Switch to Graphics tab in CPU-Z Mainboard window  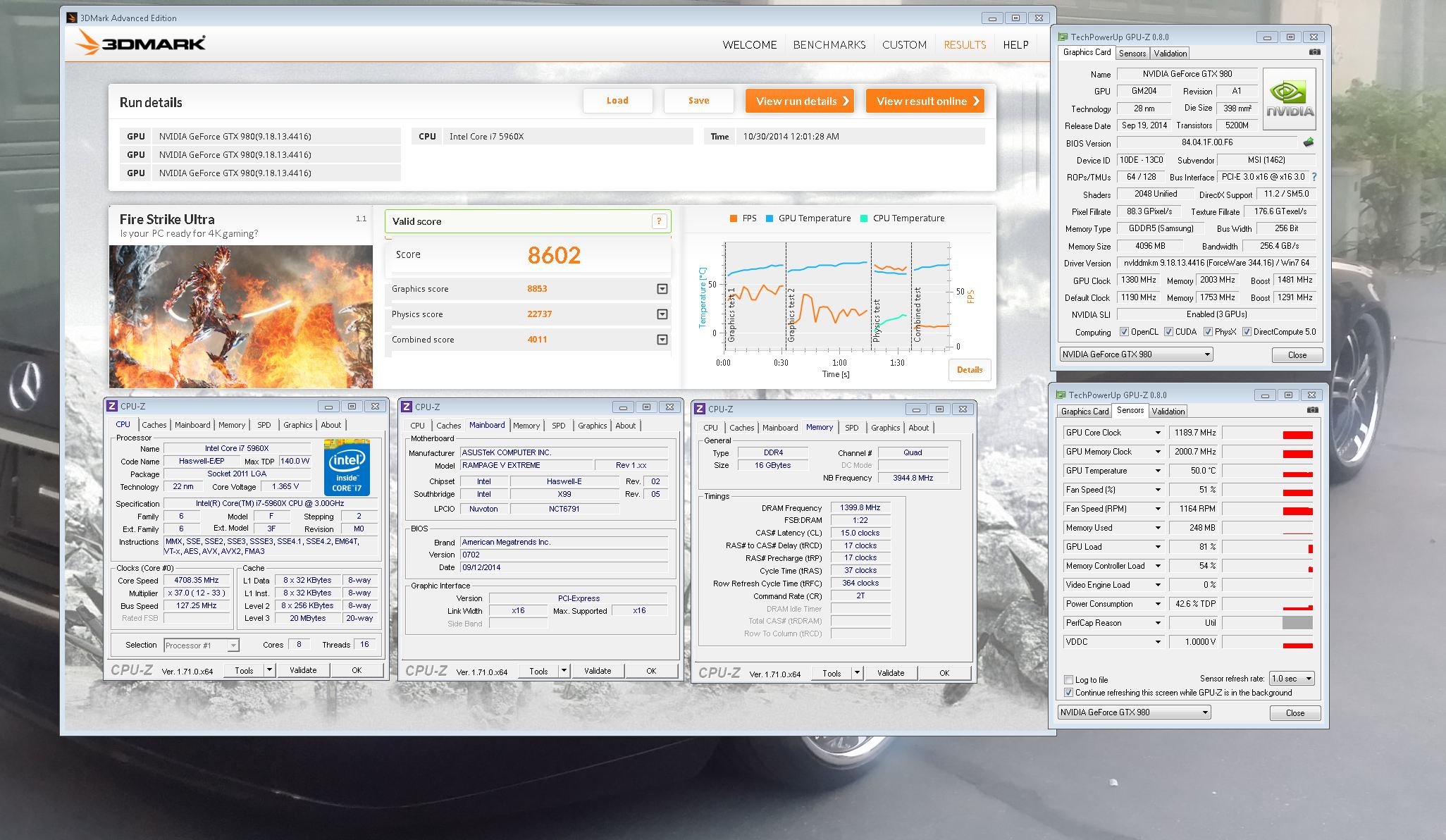coord(592,426)
